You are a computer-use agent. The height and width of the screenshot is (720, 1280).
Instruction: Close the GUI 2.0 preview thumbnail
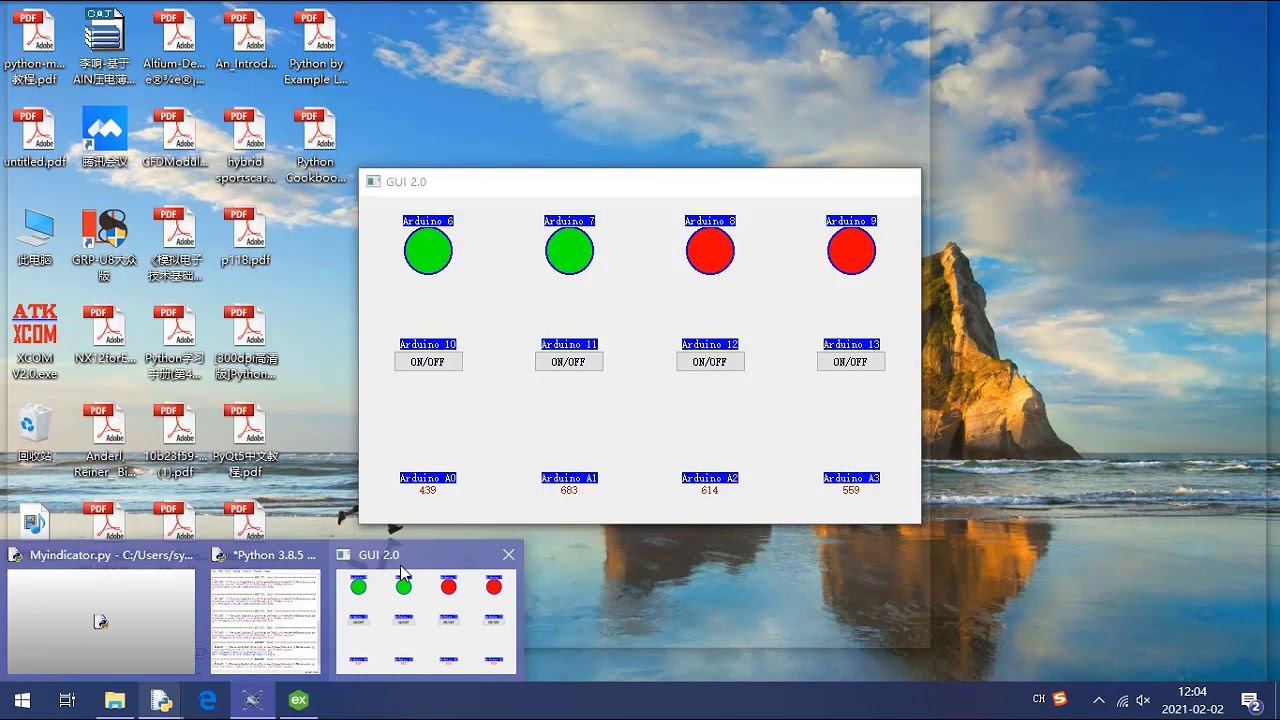508,554
